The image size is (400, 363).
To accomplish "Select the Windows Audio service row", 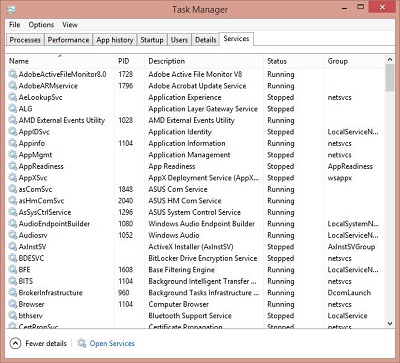I will click(195, 235).
